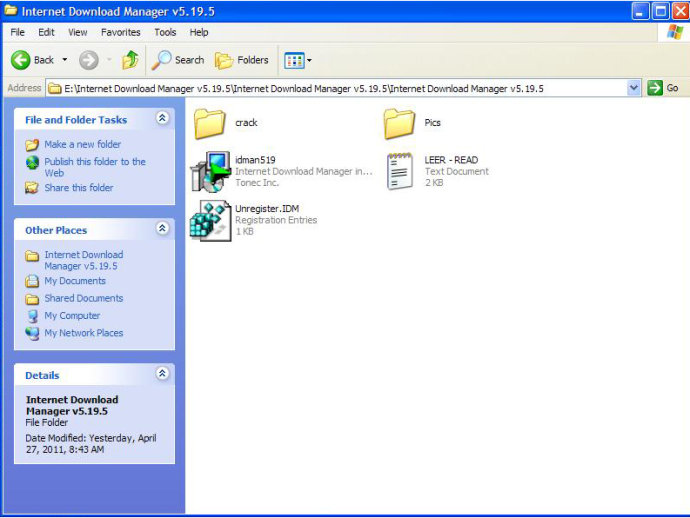Select the LEER - READ text document icon

[x=400, y=171]
